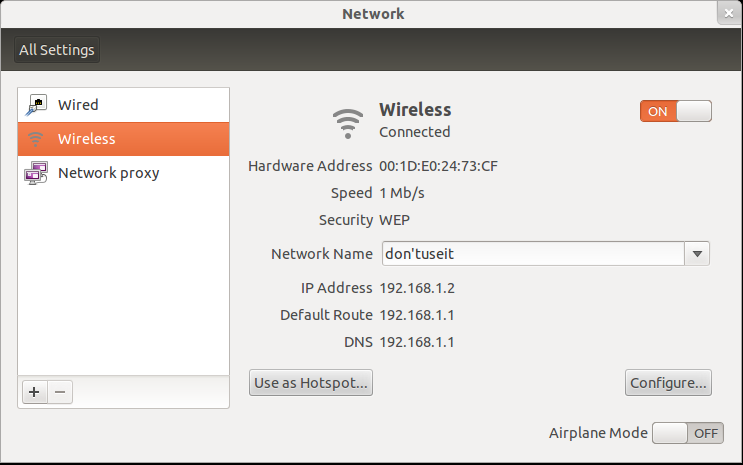The width and height of the screenshot is (743, 465).
Task: Click the don'tuseit network name field
Action: [532, 254]
